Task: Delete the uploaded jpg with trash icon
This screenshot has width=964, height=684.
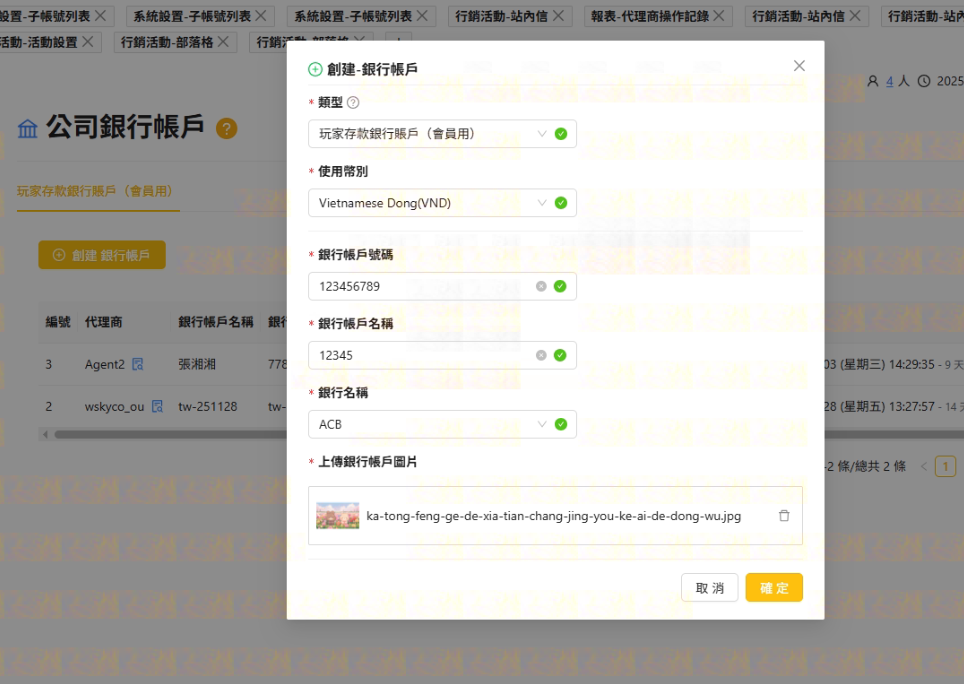Action: pos(784,516)
